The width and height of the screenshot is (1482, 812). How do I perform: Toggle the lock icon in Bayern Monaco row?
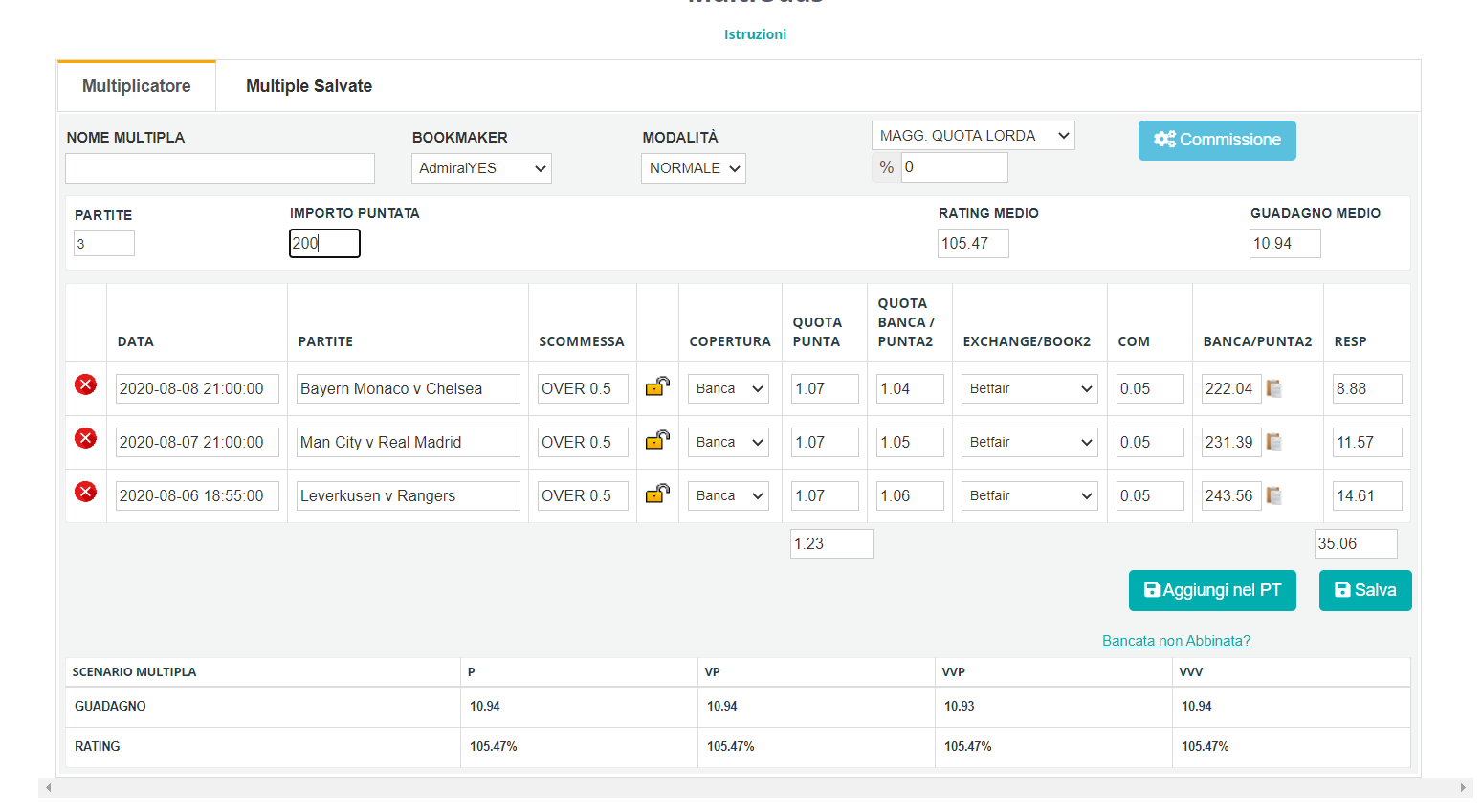[657, 386]
